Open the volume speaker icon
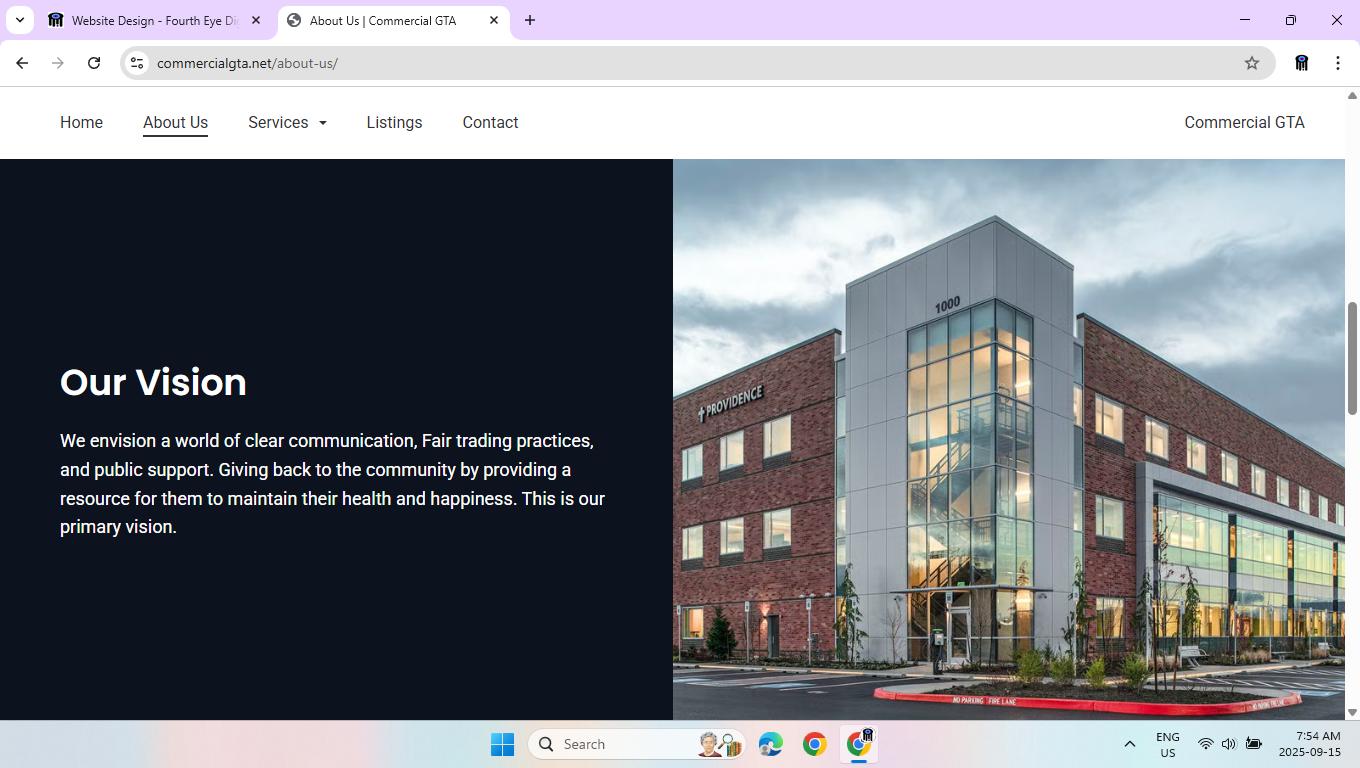The height and width of the screenshot is (768, 1360). (x=1229, y=744)
